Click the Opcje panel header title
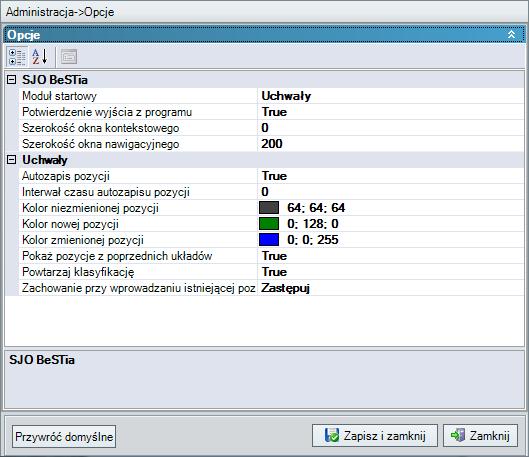This screenshot has height=457, width=529. [x=24, y=35]
